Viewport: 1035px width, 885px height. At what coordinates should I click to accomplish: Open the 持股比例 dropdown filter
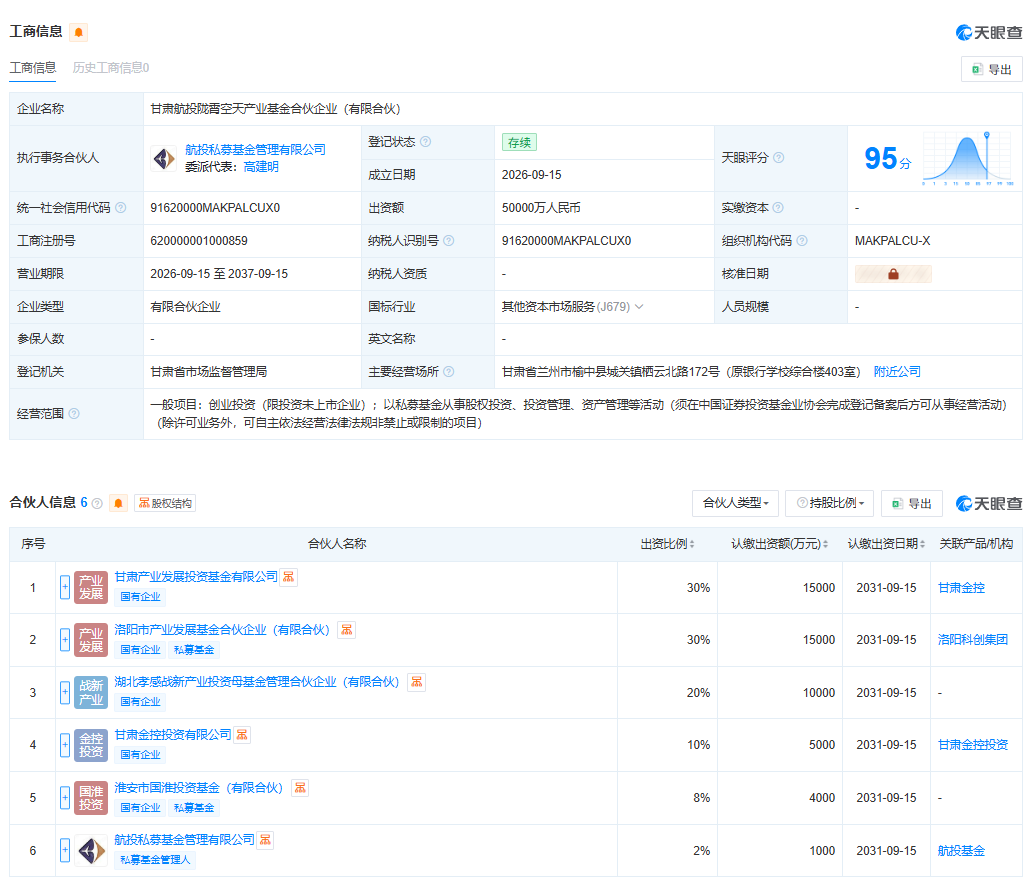tap(830, 504)
